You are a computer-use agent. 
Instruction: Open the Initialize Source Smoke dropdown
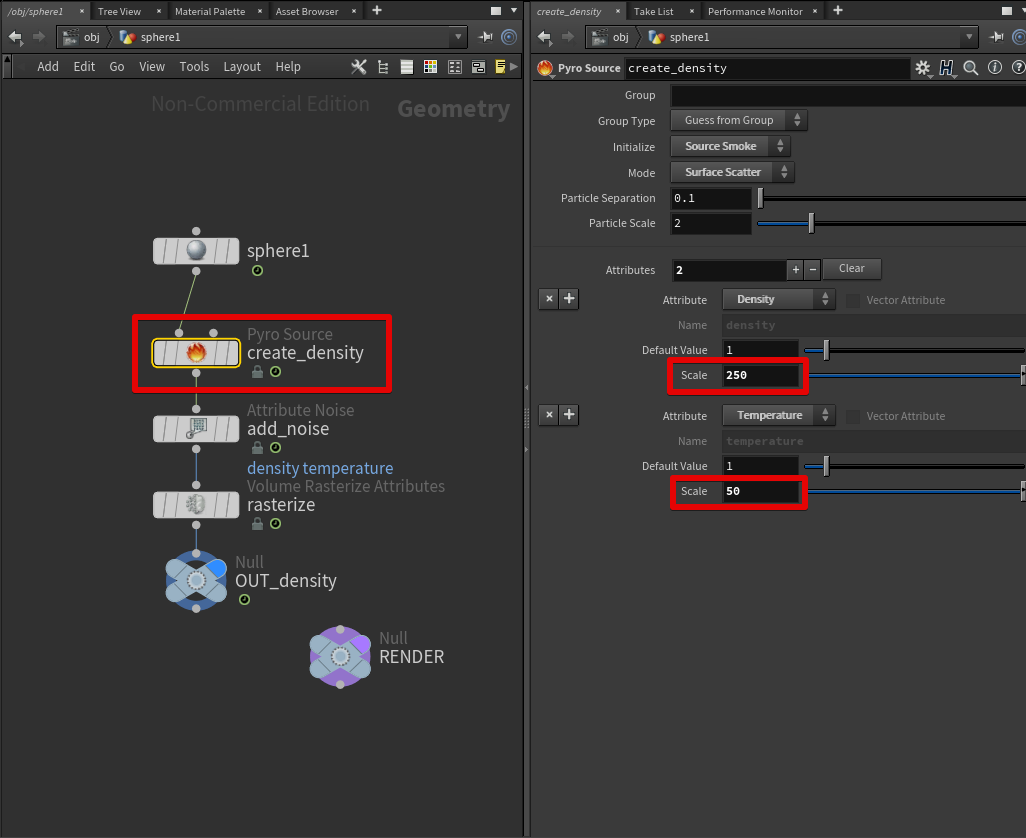728,146
